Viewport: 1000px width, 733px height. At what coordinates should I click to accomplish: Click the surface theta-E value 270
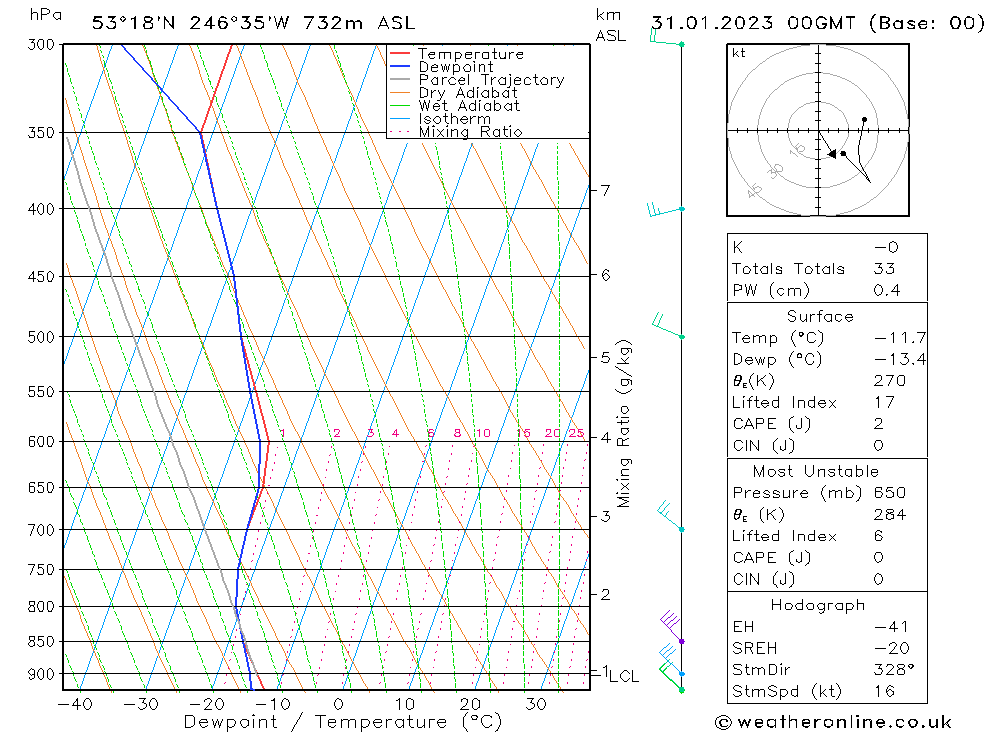[889, 381]
